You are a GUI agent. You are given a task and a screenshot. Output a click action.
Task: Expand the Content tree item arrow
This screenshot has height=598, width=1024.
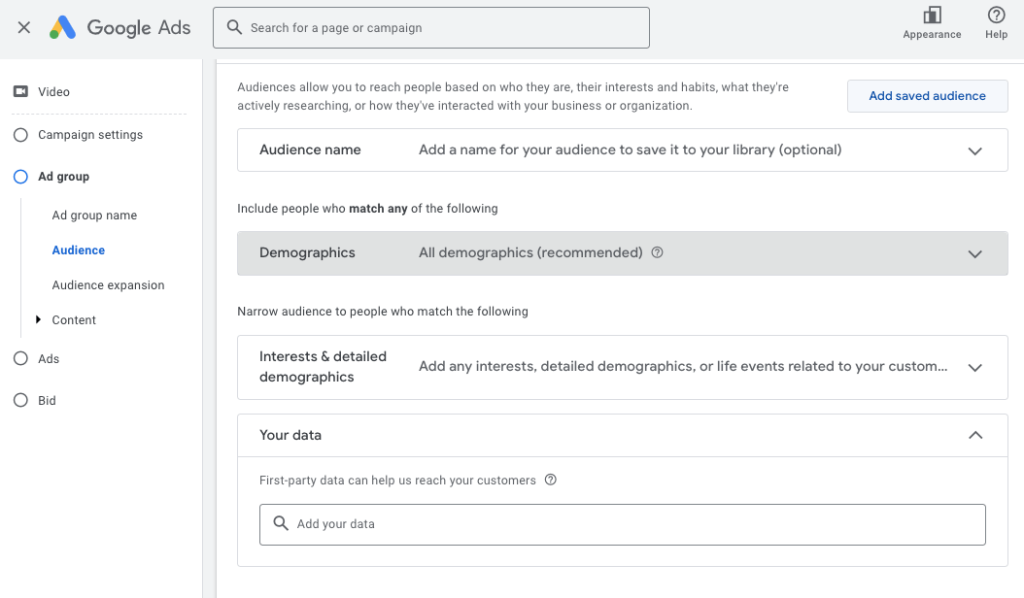pos(39,320)
